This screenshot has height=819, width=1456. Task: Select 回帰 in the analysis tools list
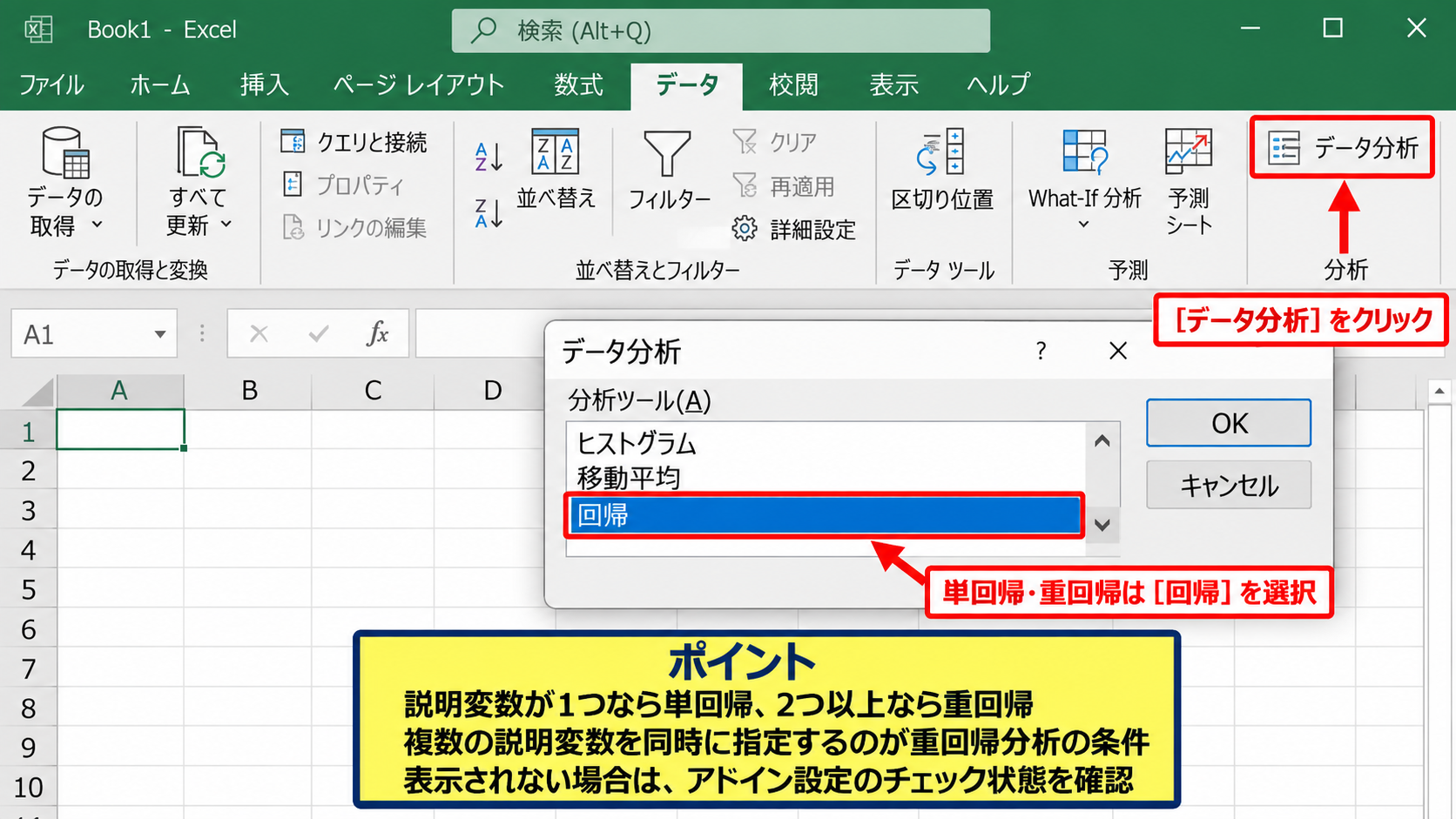[x=824, y=514]
